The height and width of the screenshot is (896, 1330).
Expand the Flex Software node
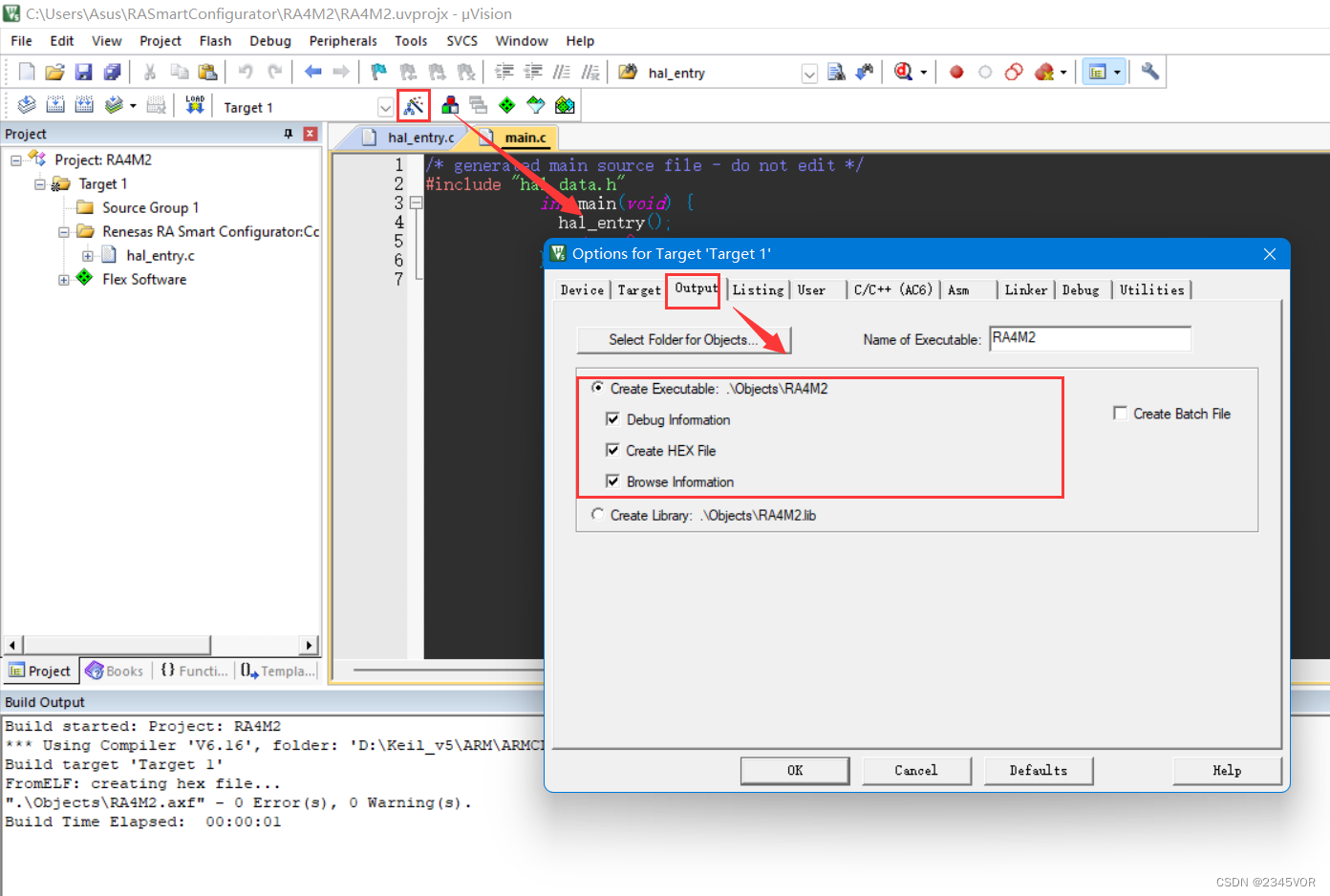64,280
